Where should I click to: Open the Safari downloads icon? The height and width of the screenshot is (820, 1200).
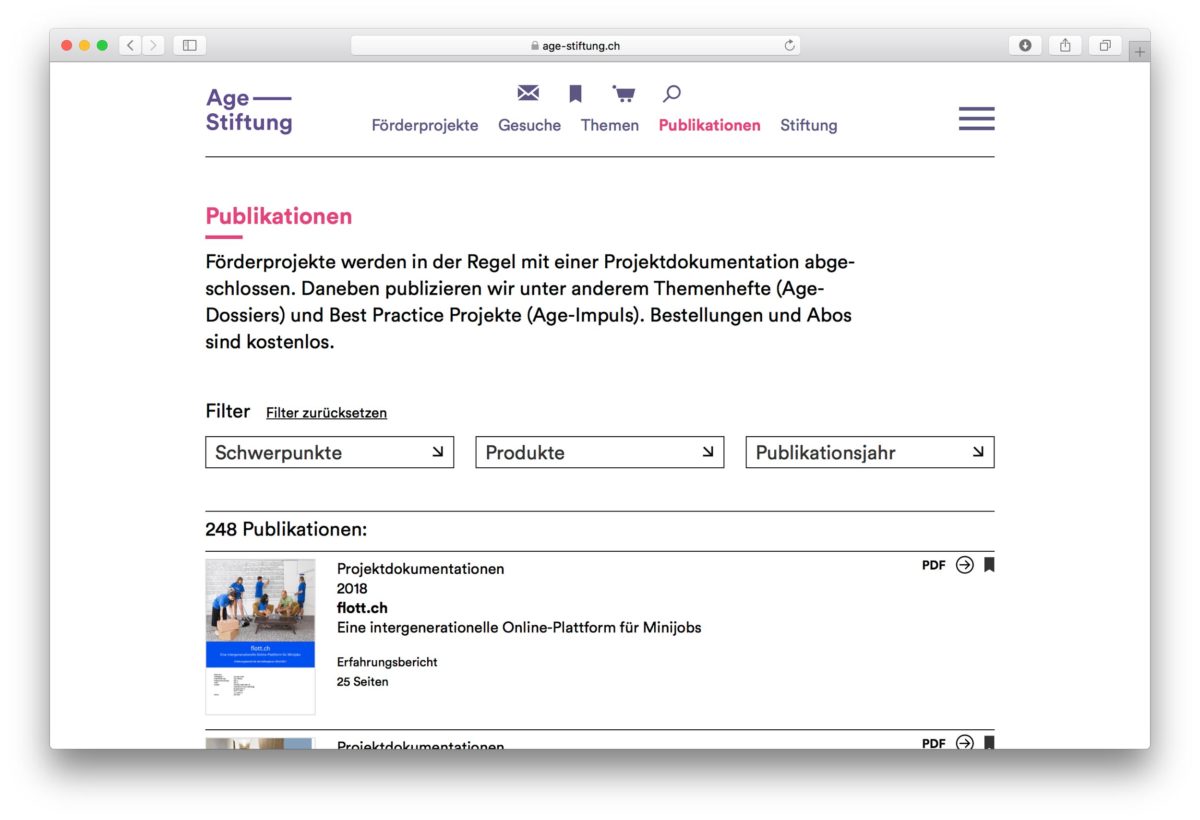[1025, 45]
